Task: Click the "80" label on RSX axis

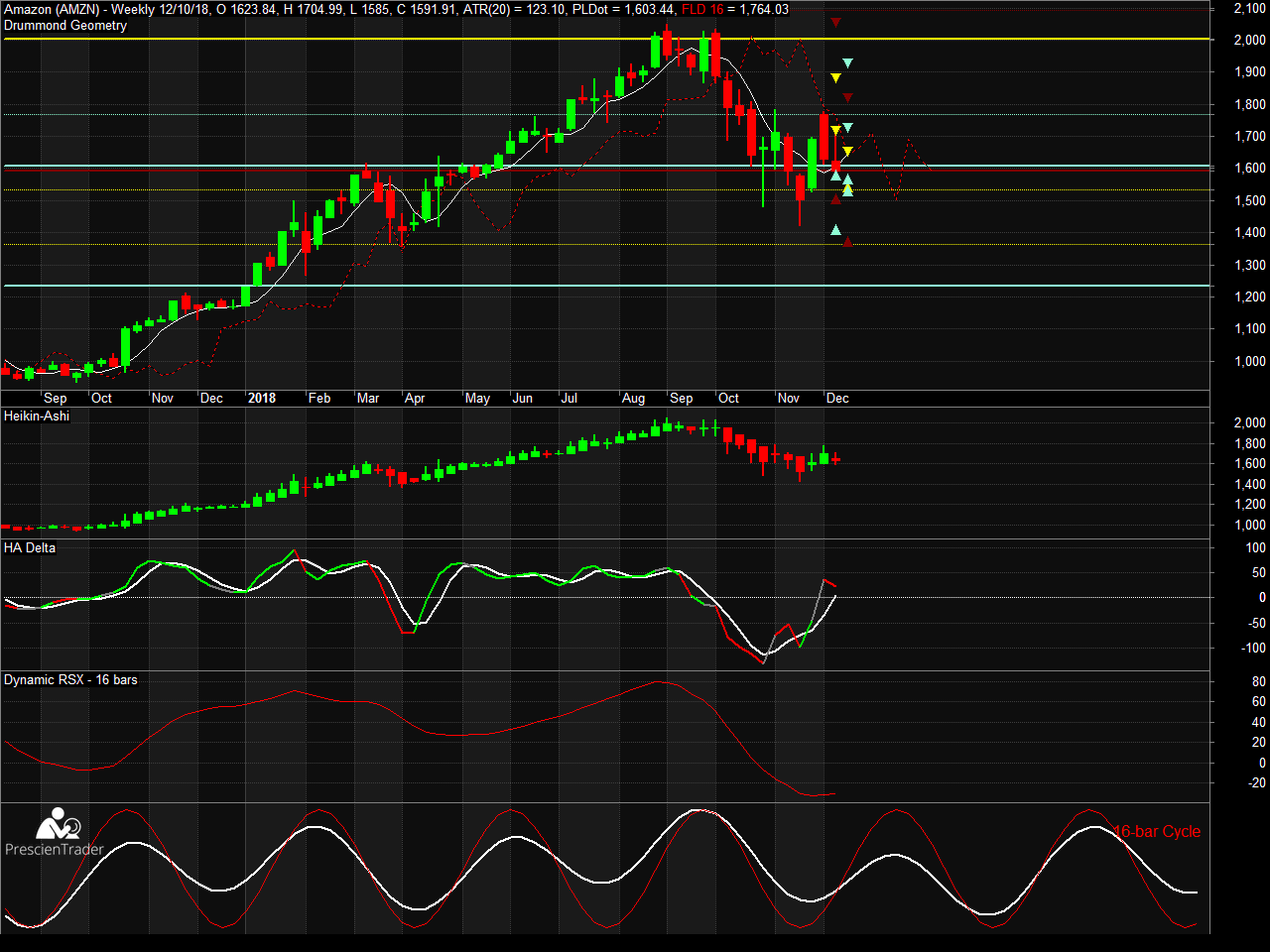Action: click(x=1259, y=682)
